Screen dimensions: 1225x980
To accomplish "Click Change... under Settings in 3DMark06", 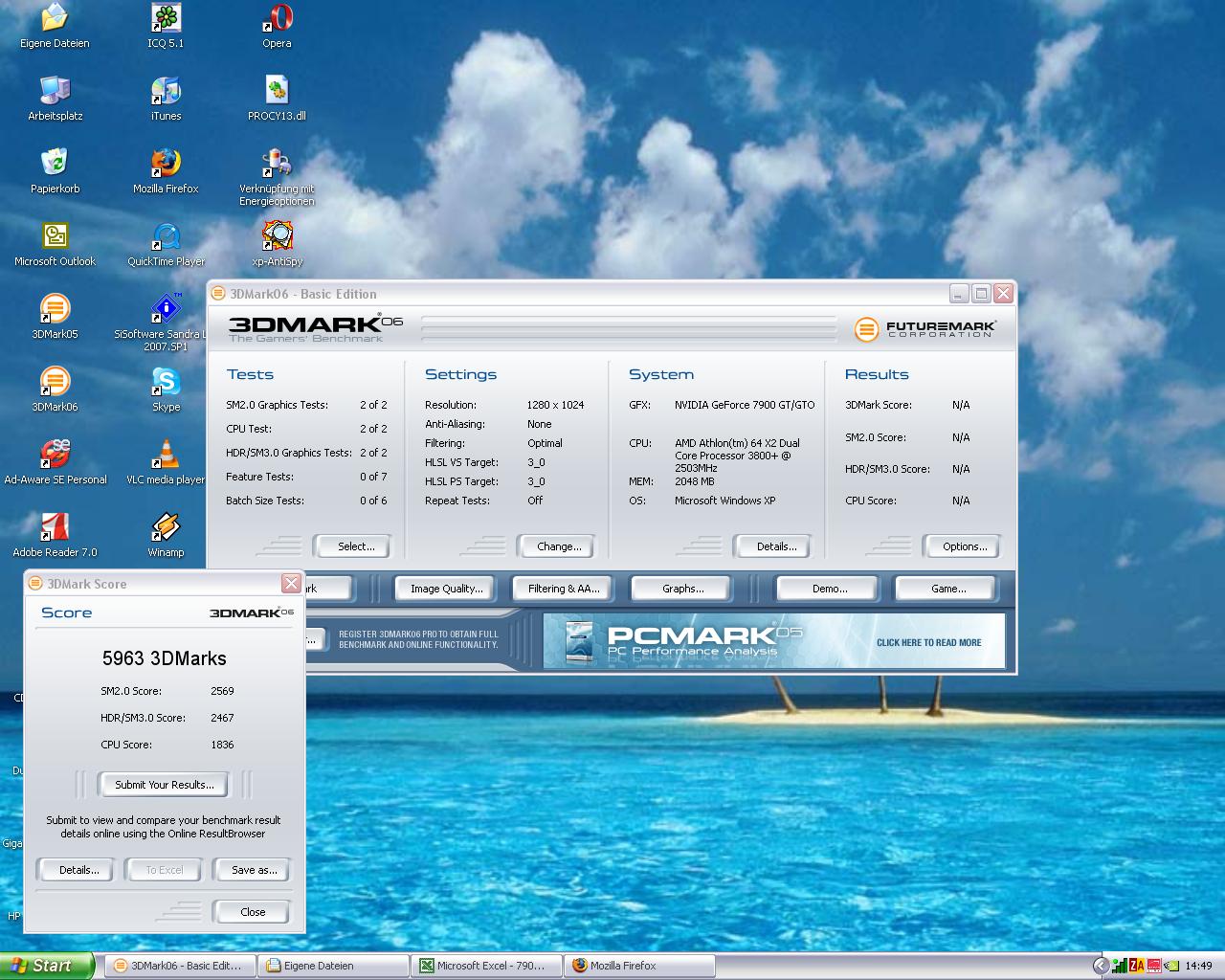I will (559, 546).
